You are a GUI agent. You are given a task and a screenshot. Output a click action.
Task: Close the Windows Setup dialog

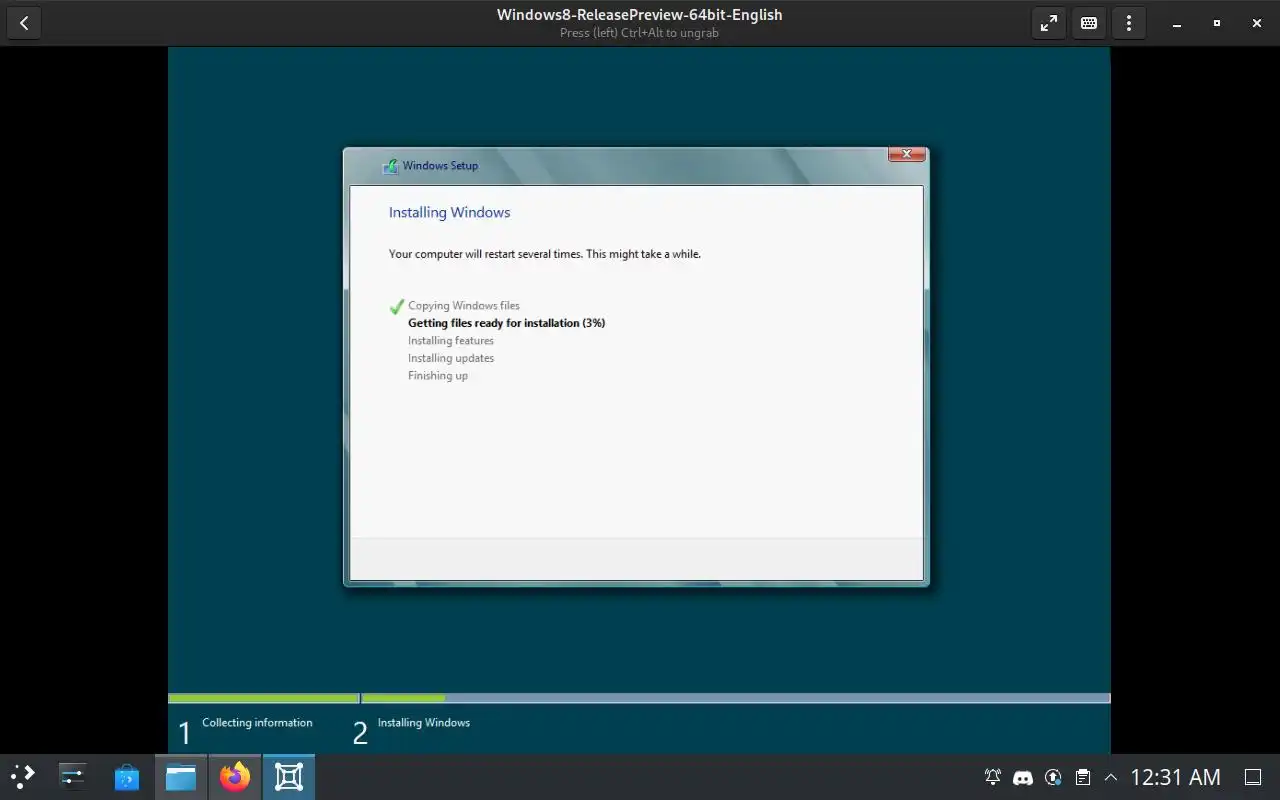pos(906,154)
